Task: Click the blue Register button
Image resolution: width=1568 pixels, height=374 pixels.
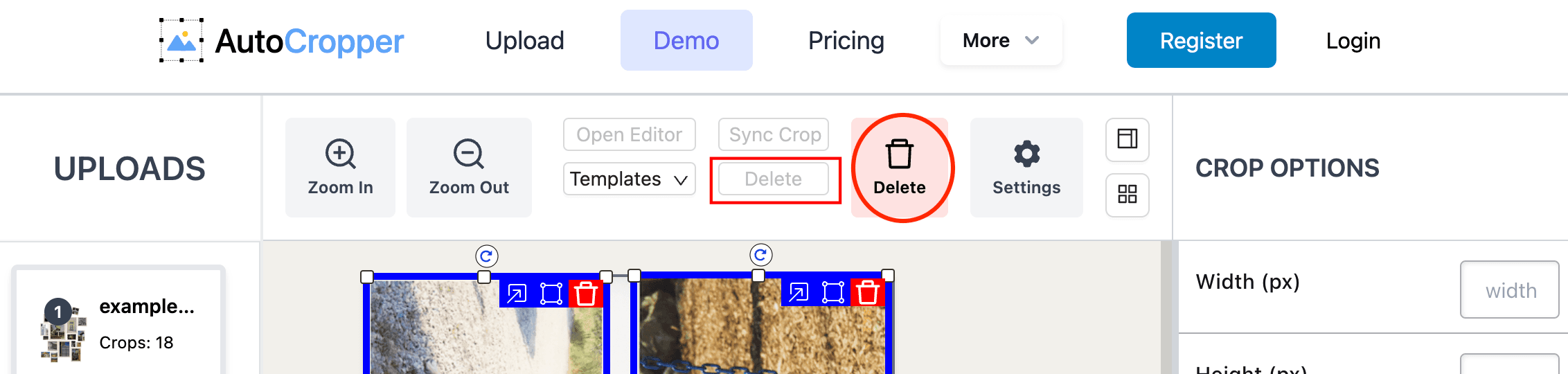Action: pos(1201,40)
